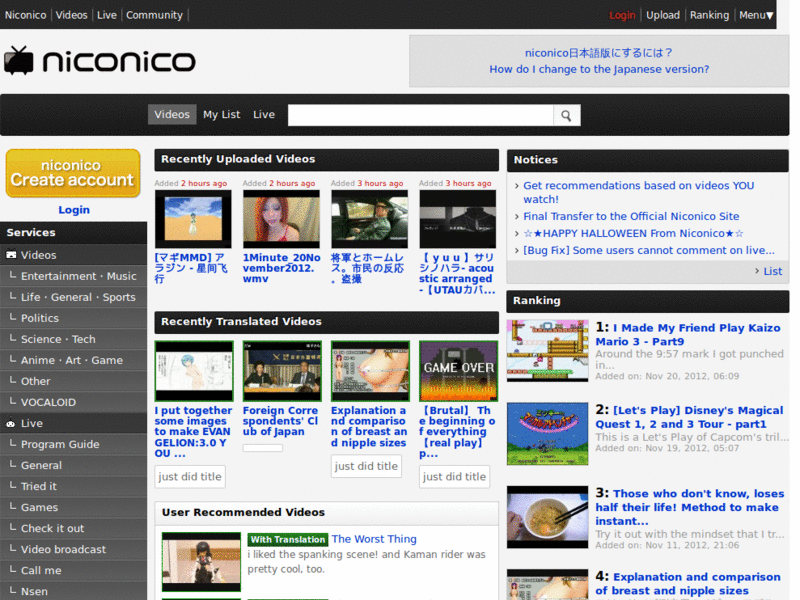Open the 1Minute_20November2012.wmv thumbnail
800x600 pixels.
tap(281, 219)
